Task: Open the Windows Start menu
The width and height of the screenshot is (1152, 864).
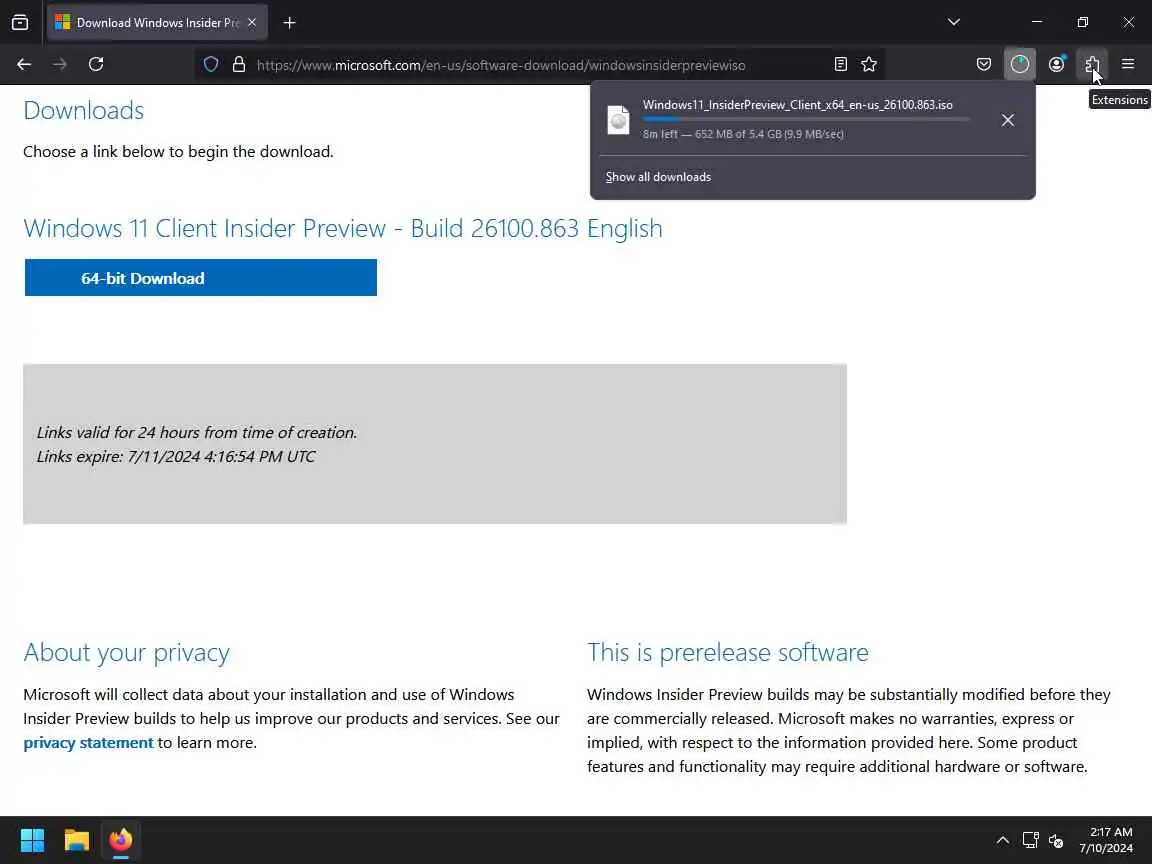Action: 32,840
